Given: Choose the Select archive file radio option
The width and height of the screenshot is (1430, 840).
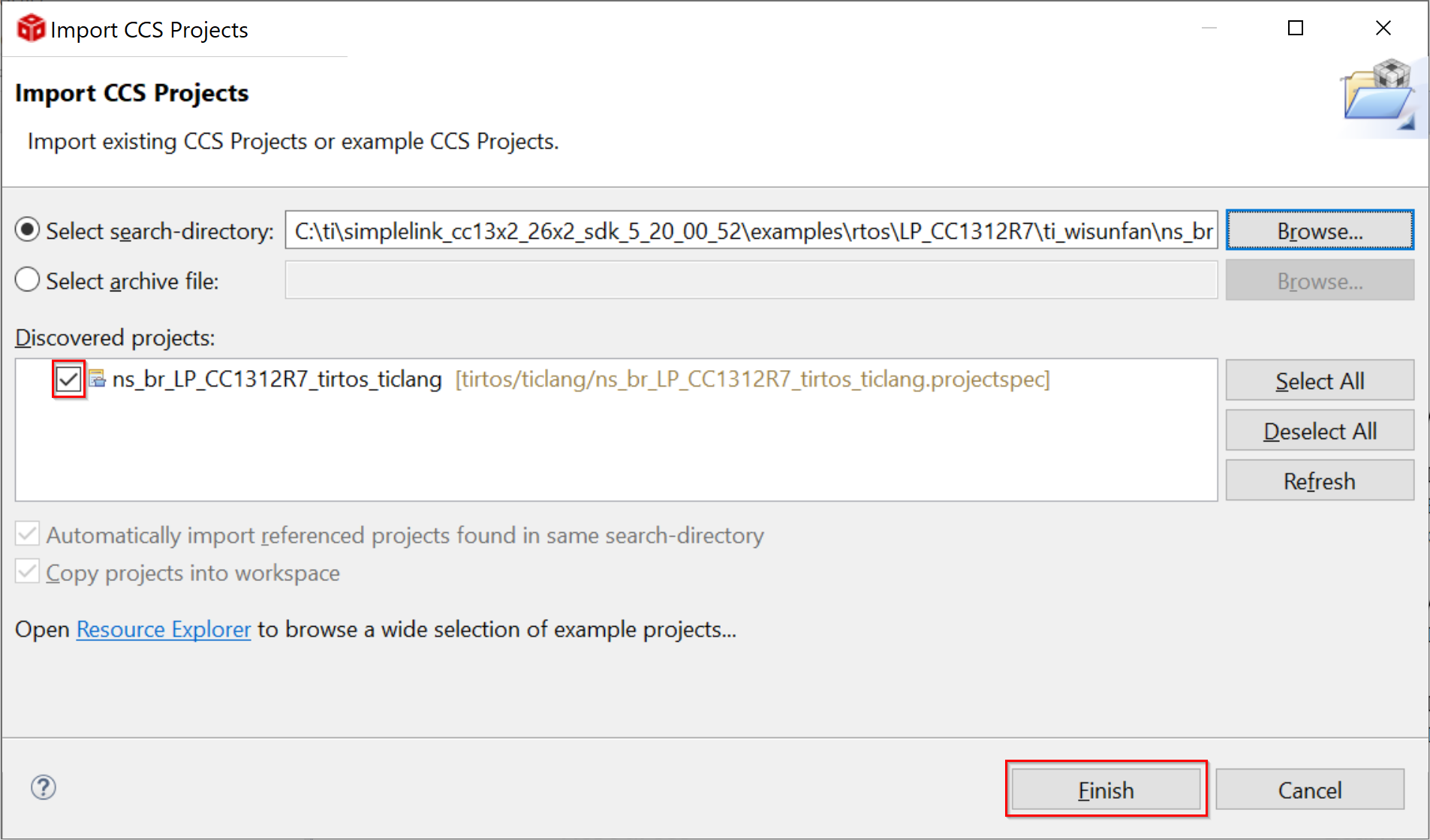Looking at the screenshot, I should tap(28, 281).
